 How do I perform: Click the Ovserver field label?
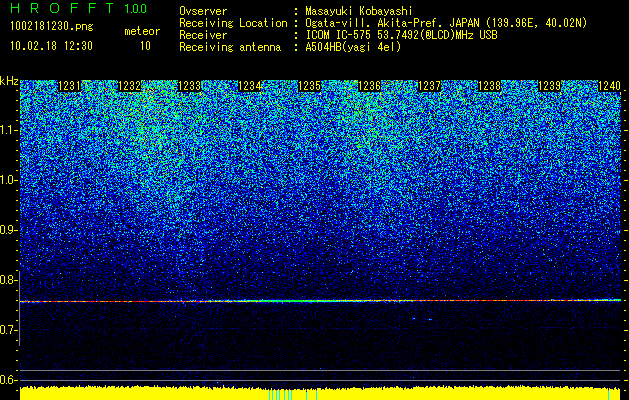click(x=203, y=11)
